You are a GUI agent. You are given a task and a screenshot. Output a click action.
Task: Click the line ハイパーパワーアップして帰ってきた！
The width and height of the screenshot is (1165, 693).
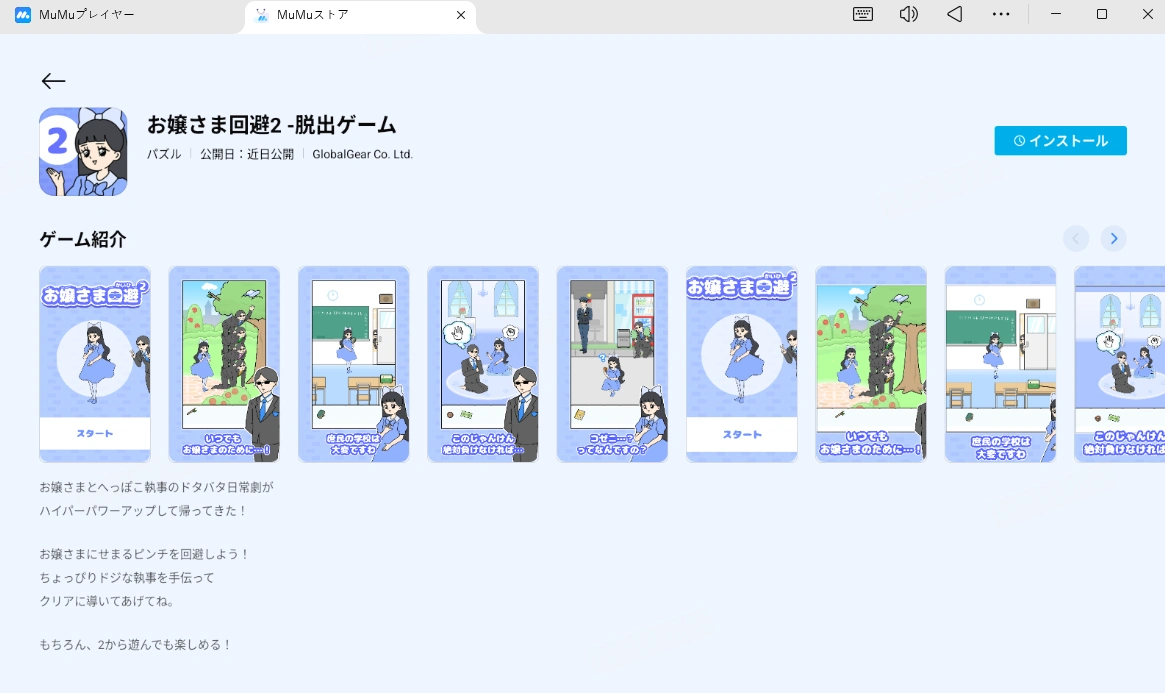143,510
